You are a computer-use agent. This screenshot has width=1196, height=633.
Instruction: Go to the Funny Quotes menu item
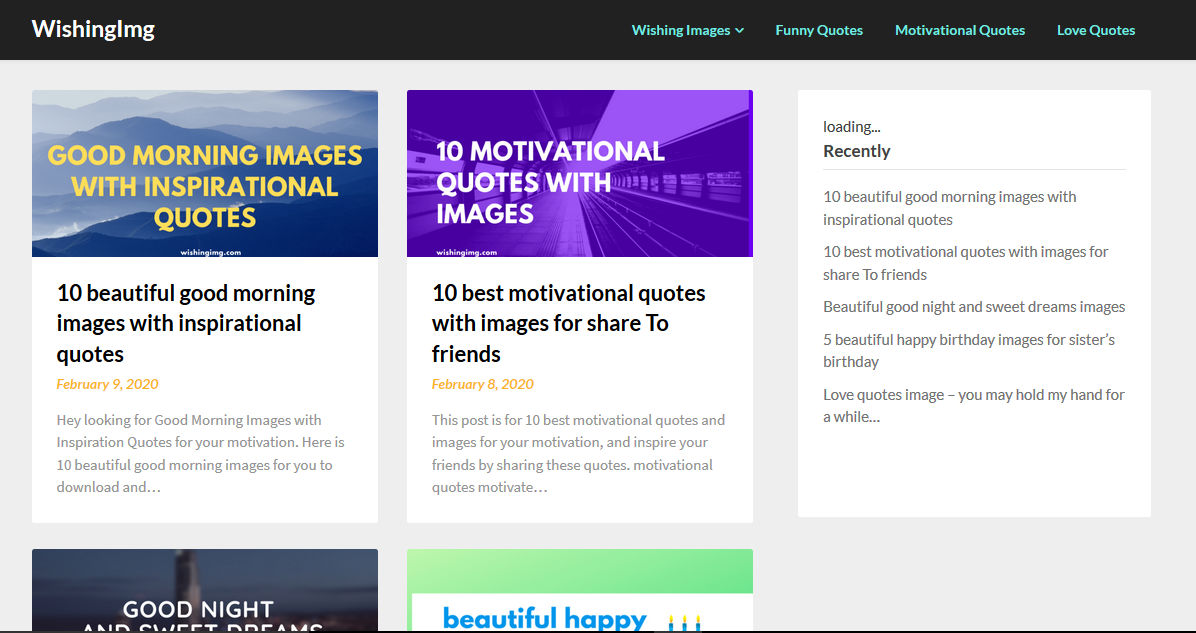click(818, 30)
